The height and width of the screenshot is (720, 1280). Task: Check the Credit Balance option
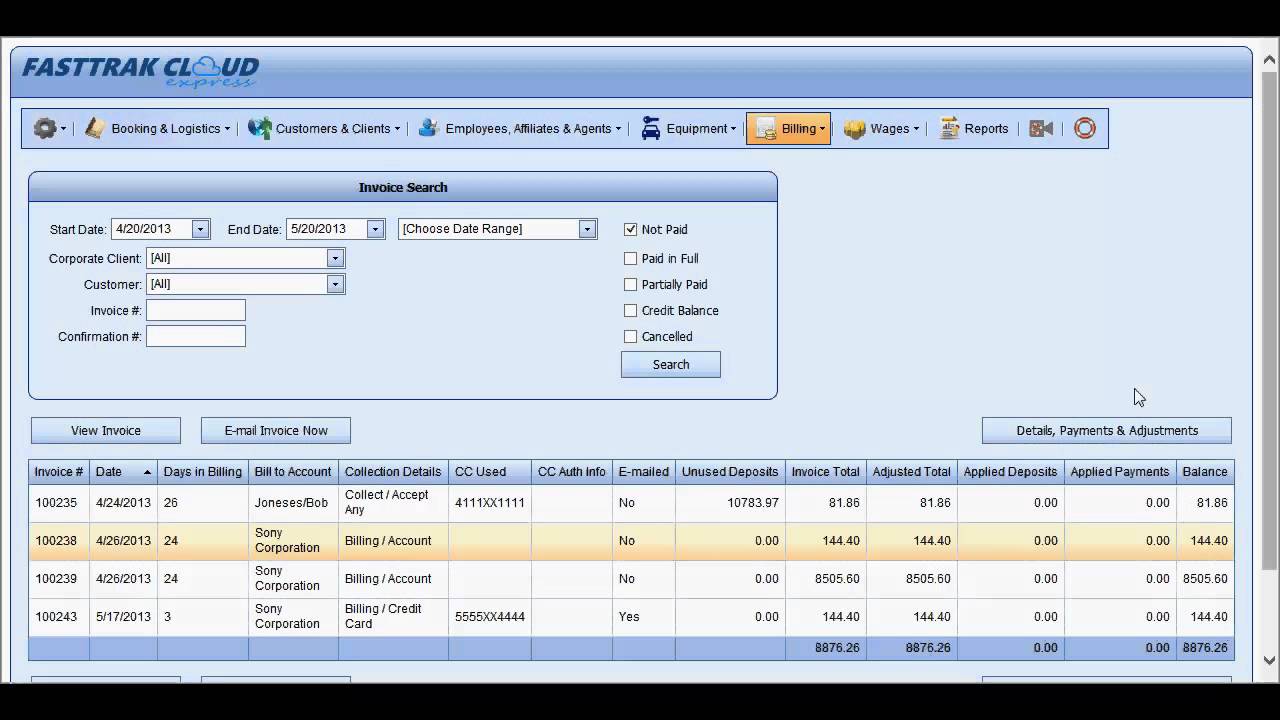coord(630,310)
